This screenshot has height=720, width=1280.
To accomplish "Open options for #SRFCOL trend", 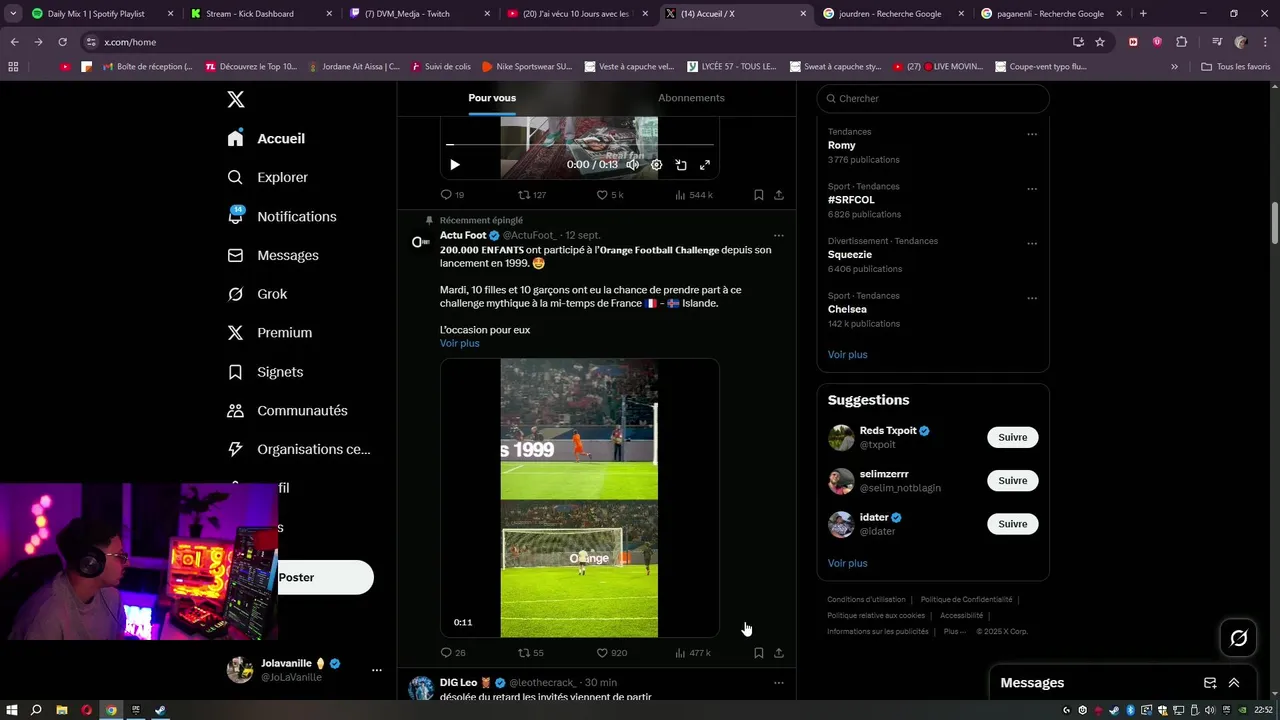I will 1032,189.
